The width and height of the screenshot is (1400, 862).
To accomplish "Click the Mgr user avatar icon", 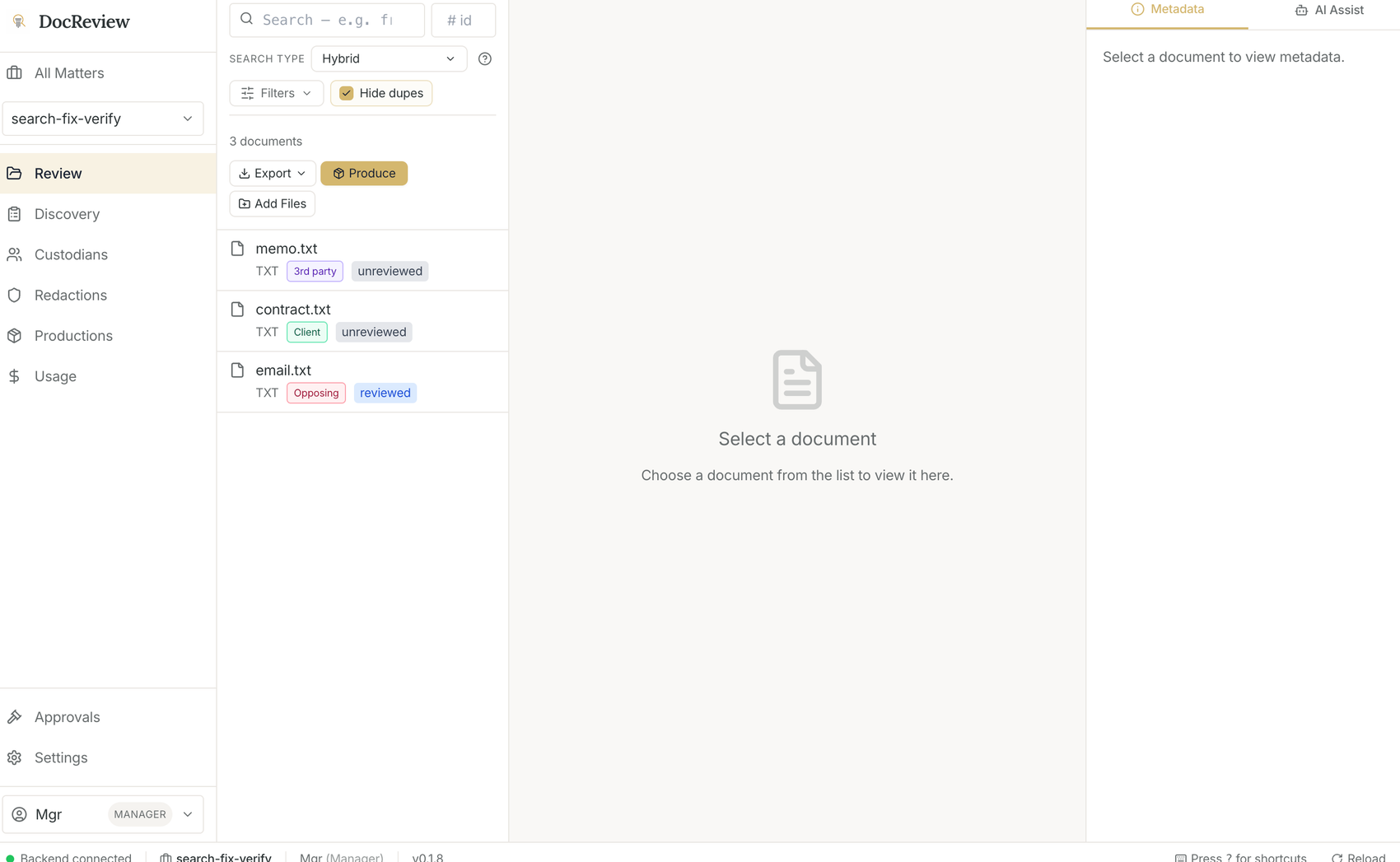I will point(20,814).
